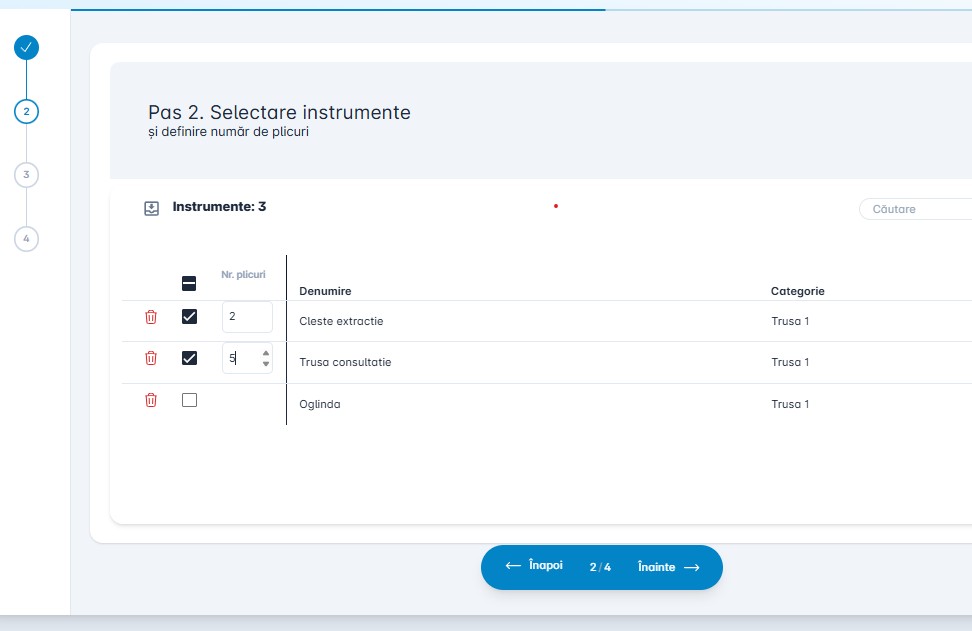Remove Oglinda using its trash icon
This screenshot has width=972, height=631.
151,400
